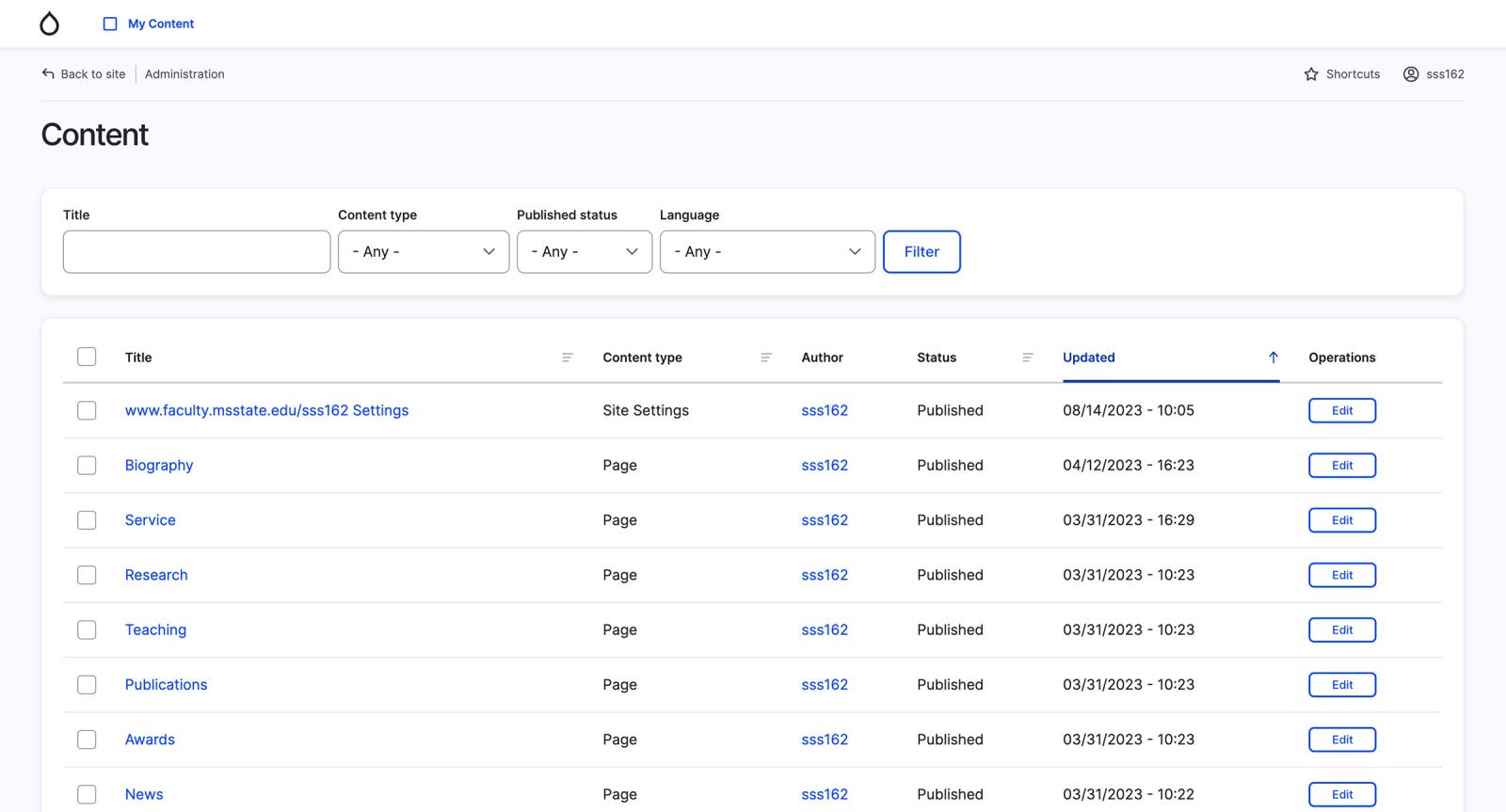Click into the Title filter text field
Screen dimensions: 1506x812
[x=197, y=252]
